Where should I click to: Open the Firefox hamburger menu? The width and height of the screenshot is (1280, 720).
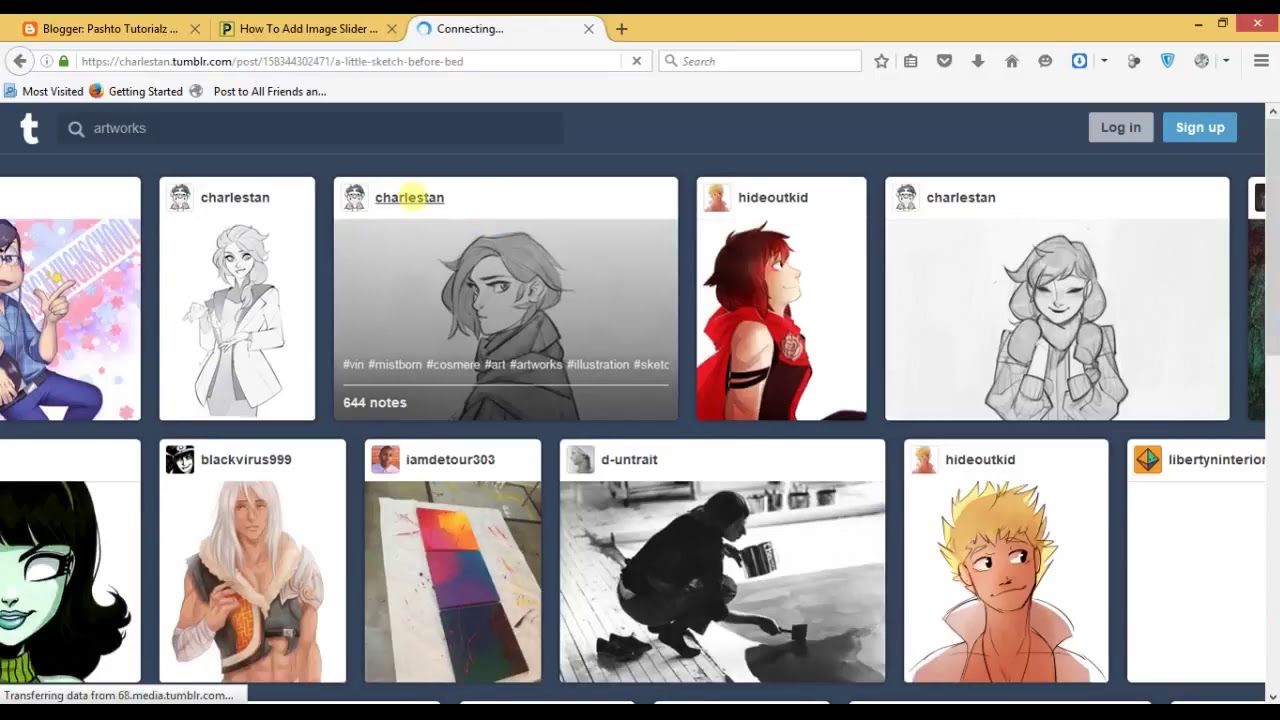coord(1261,61)
